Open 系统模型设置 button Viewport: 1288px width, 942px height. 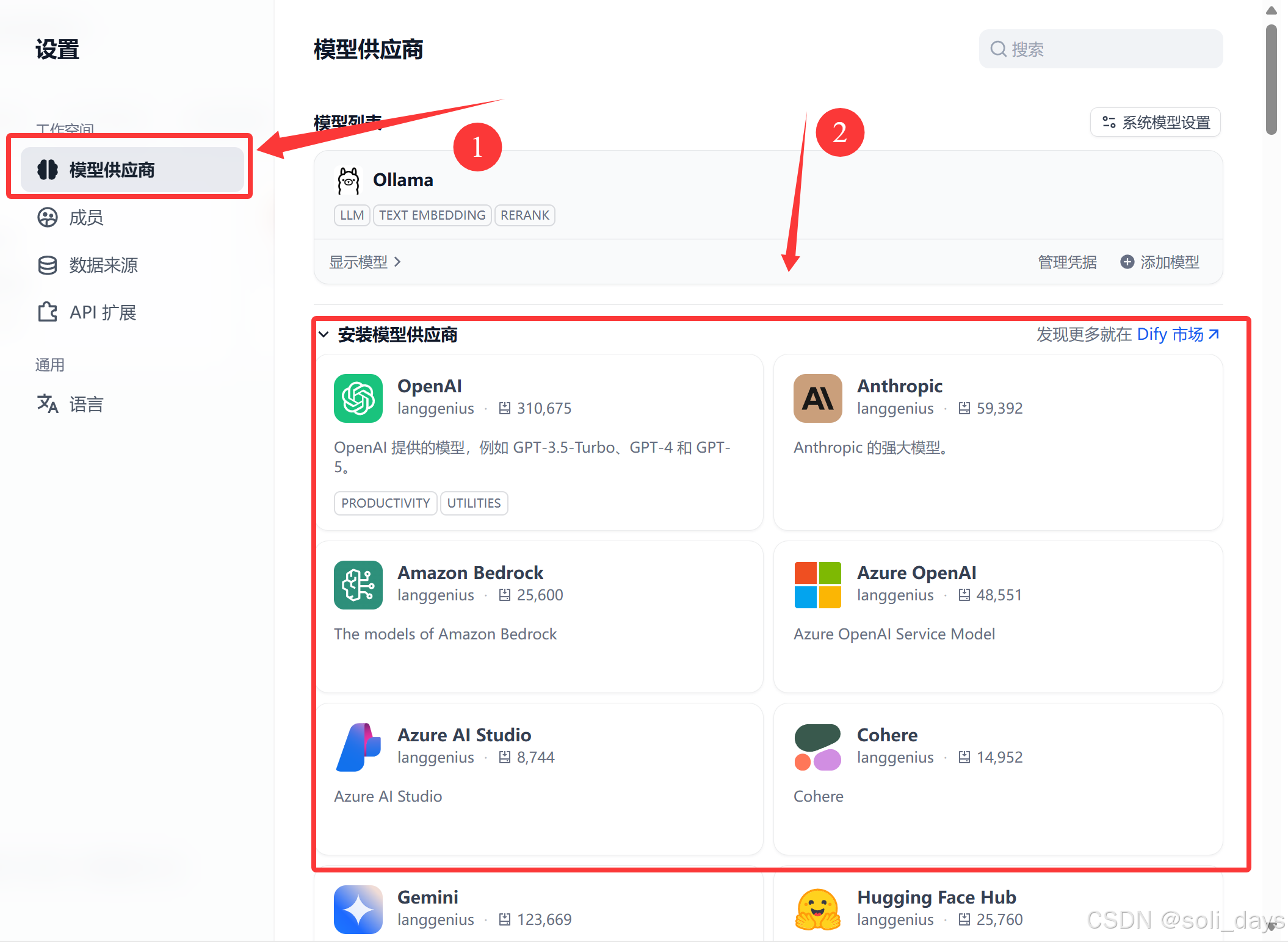click(1156, 123)
